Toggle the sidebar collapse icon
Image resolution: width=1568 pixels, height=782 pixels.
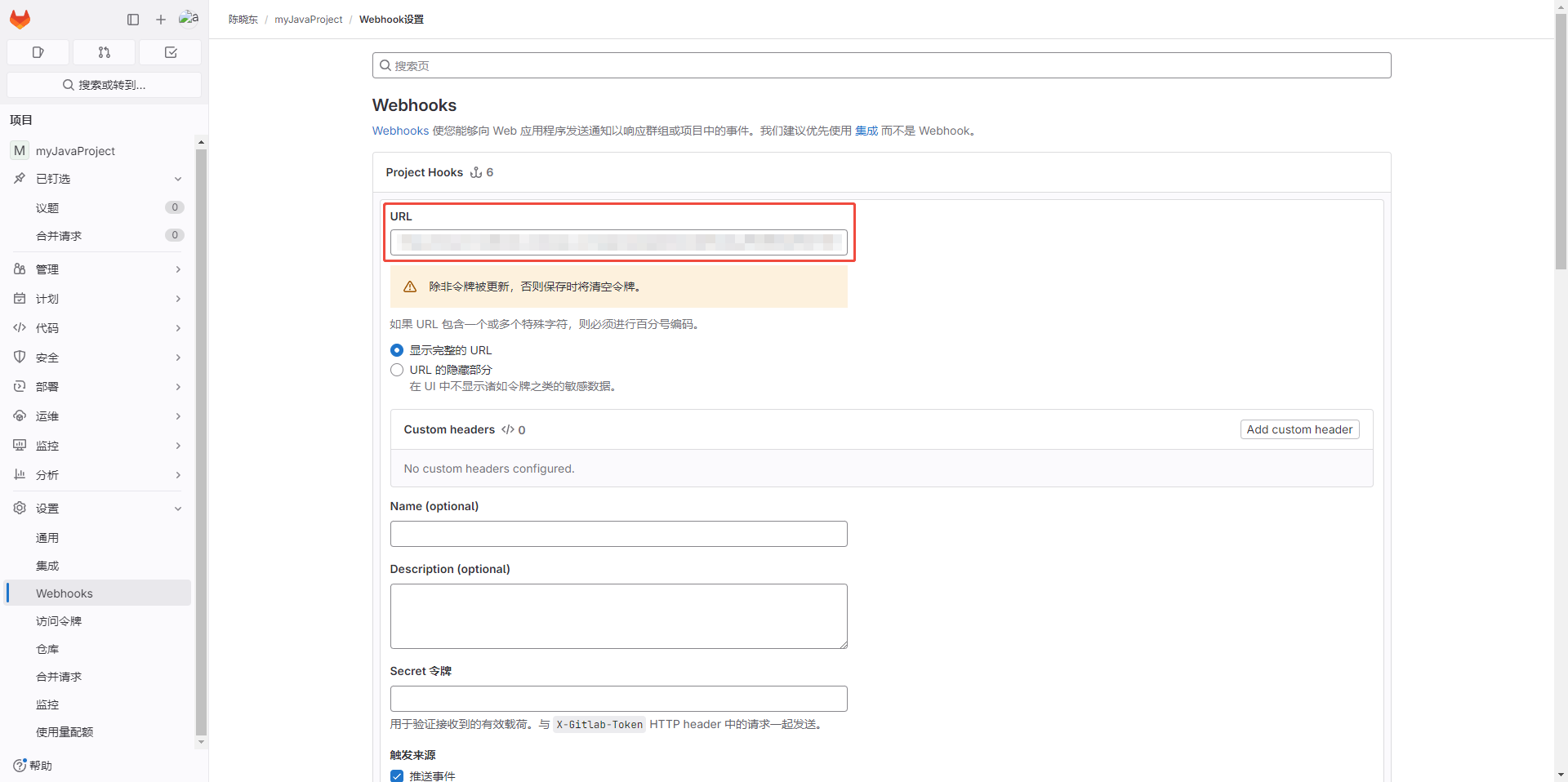133,20
